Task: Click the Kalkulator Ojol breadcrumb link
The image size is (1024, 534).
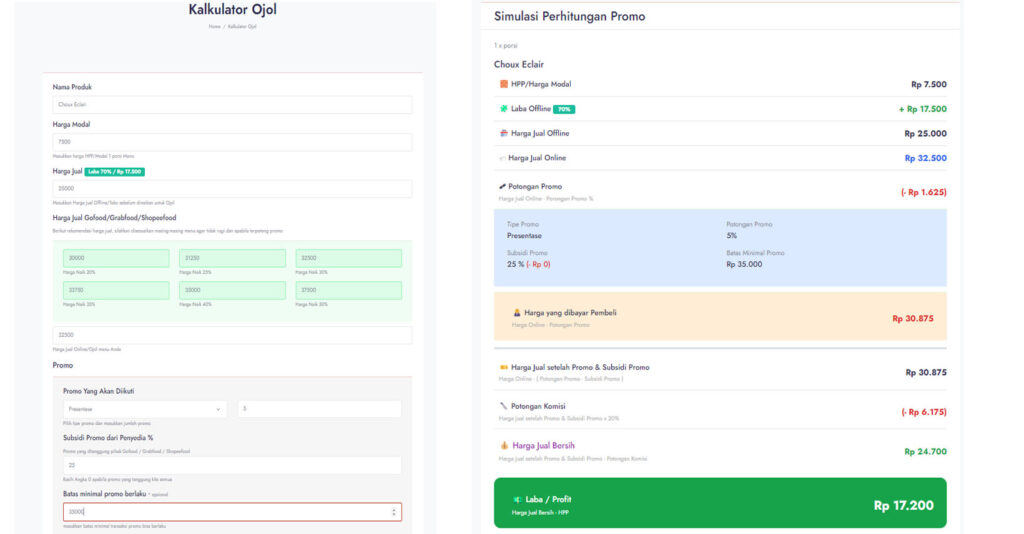Action: pyautogui.click(x=242, y=27)
